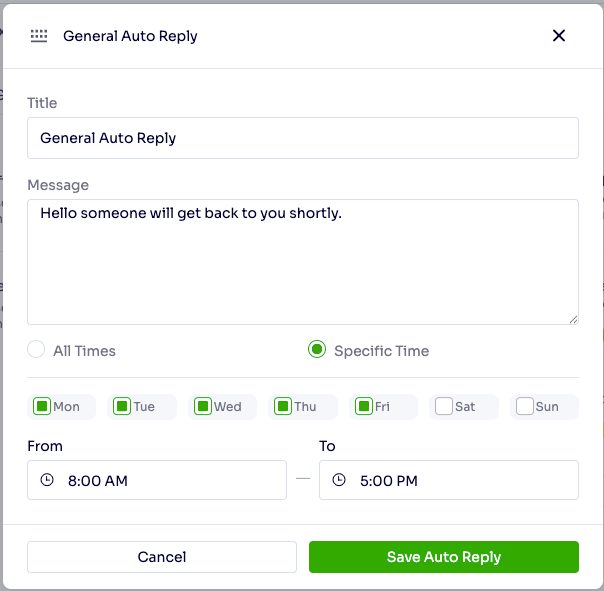Screen dimensions: 604x591
Task: Close the General Auto Reply dialog
Action: pos(559,36)
